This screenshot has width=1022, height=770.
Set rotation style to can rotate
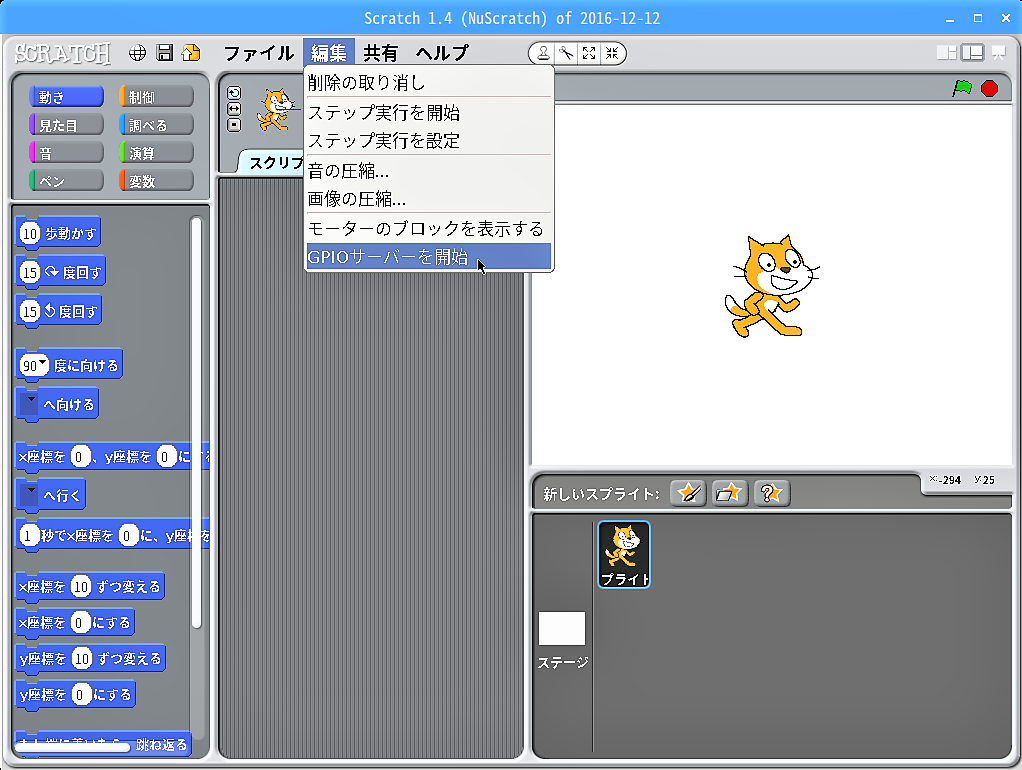tap(234, 93)
